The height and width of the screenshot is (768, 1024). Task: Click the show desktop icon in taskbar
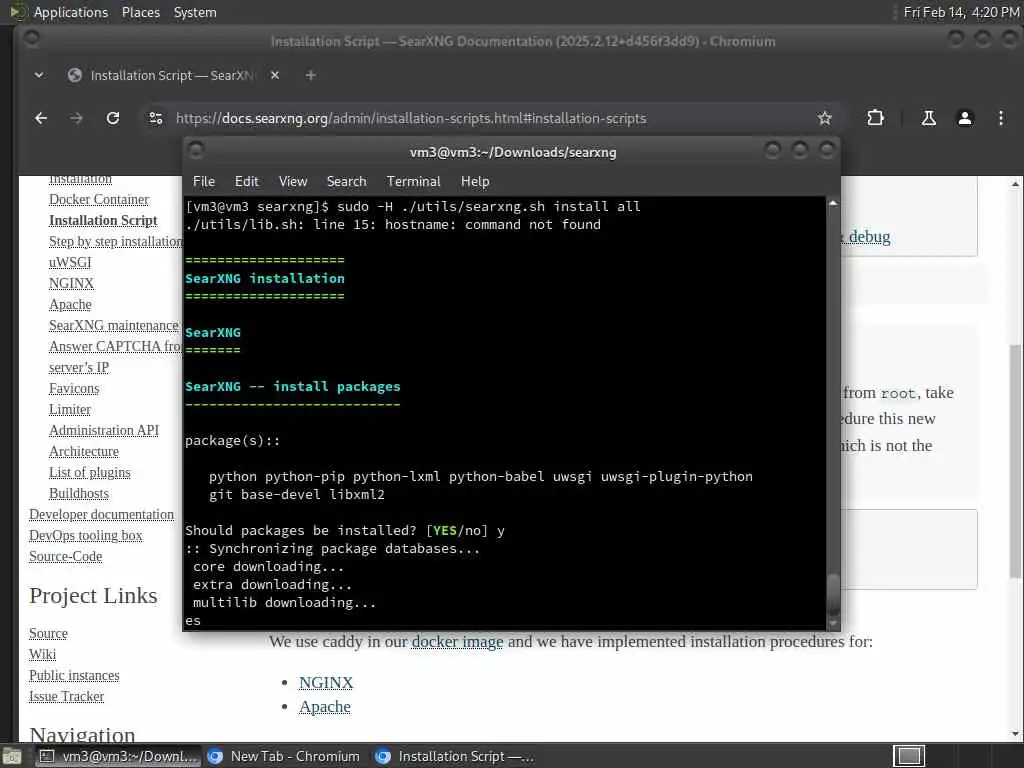pos(12,756)
